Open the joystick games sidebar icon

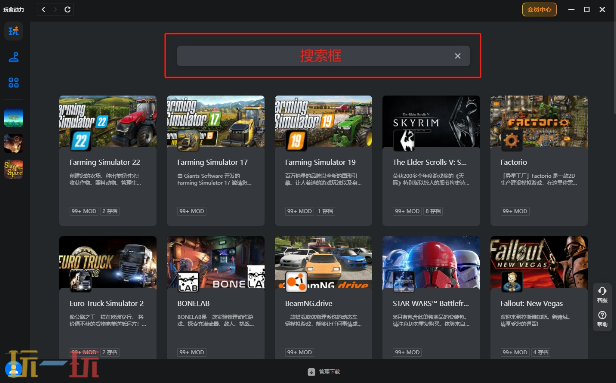pyautogui.click(x=14, y=57)
